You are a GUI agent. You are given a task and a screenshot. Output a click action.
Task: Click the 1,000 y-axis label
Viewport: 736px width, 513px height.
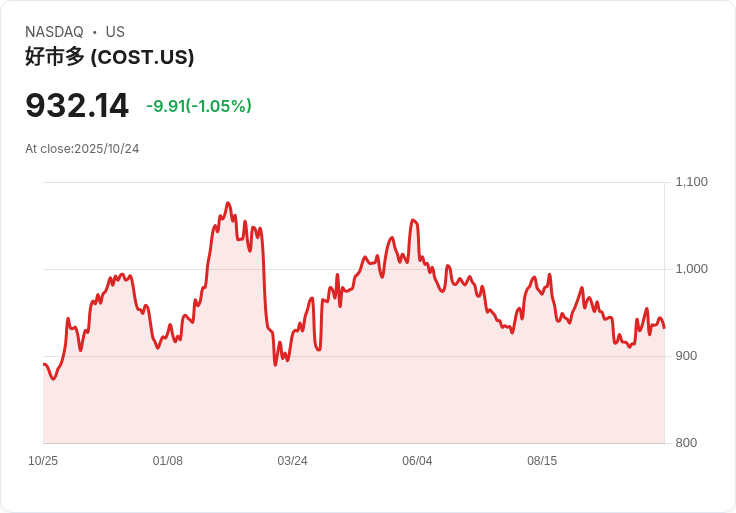(692, 269)
